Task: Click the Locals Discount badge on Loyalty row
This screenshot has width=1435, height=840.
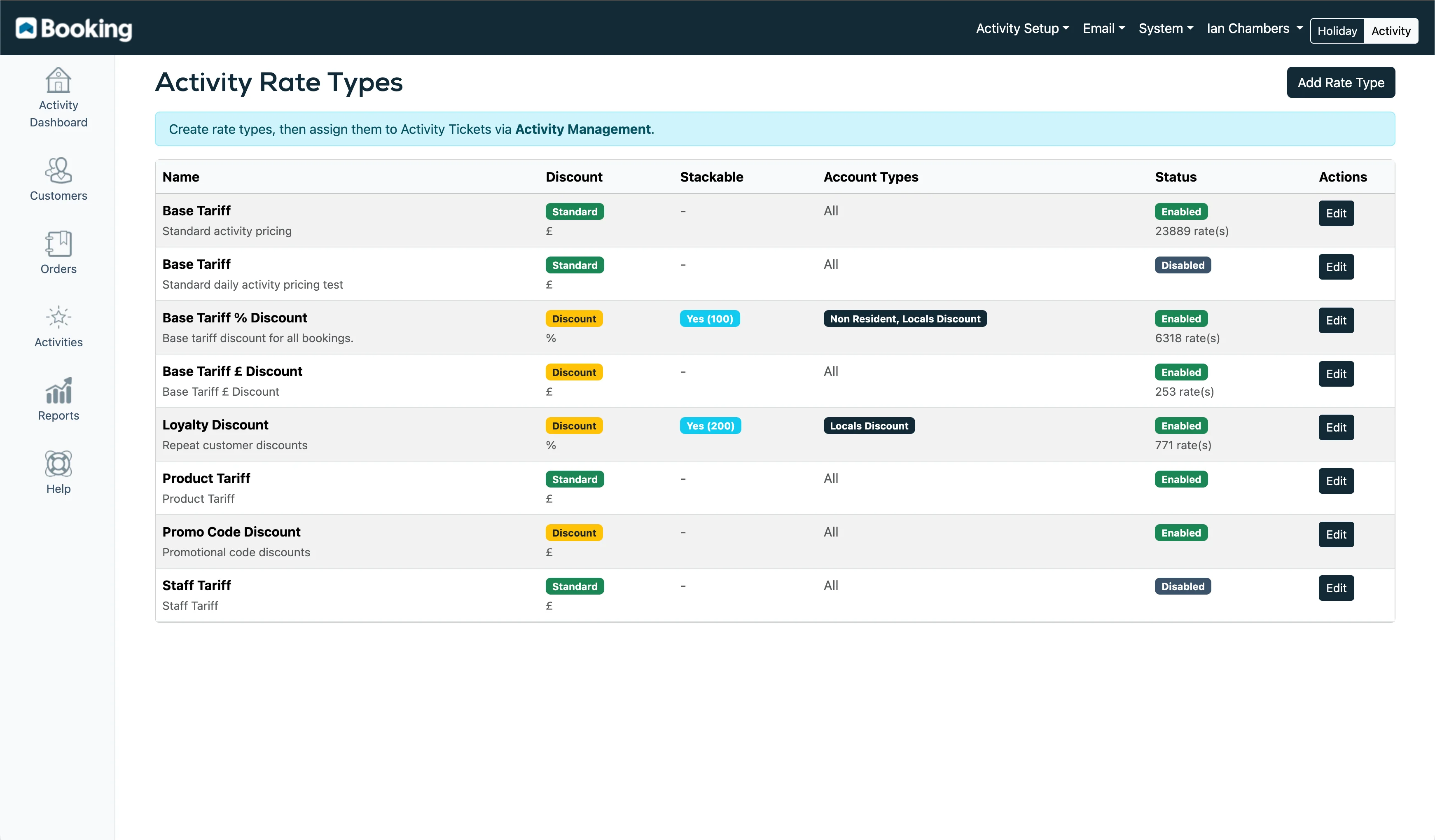Action: pos(869,426)
